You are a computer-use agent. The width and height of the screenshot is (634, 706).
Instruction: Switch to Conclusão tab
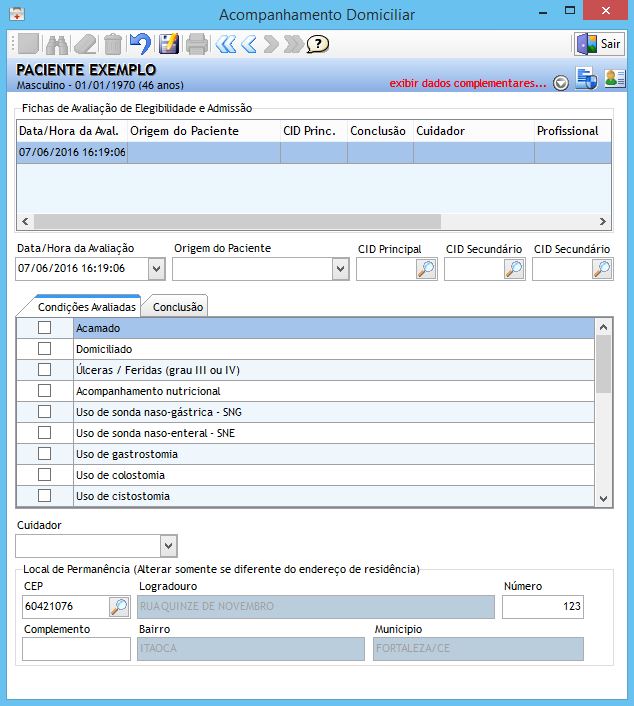(177, 307)
